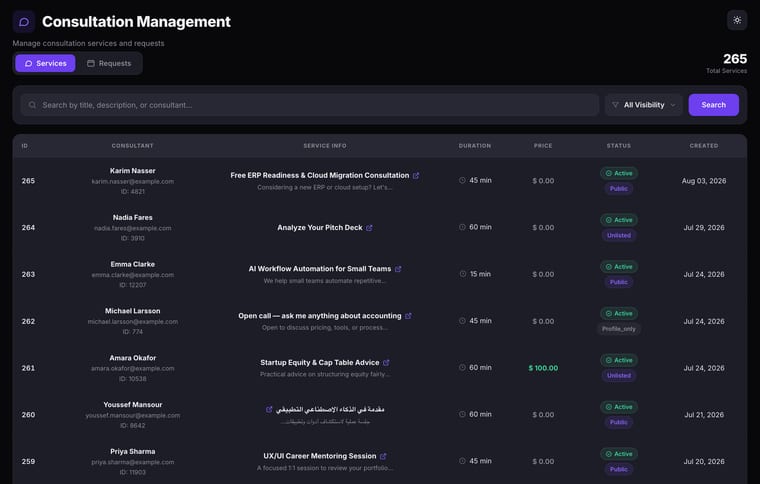Click clock icon in row 259 duration
The height and width of the screenshot is (484, 760).
point(462,461)
